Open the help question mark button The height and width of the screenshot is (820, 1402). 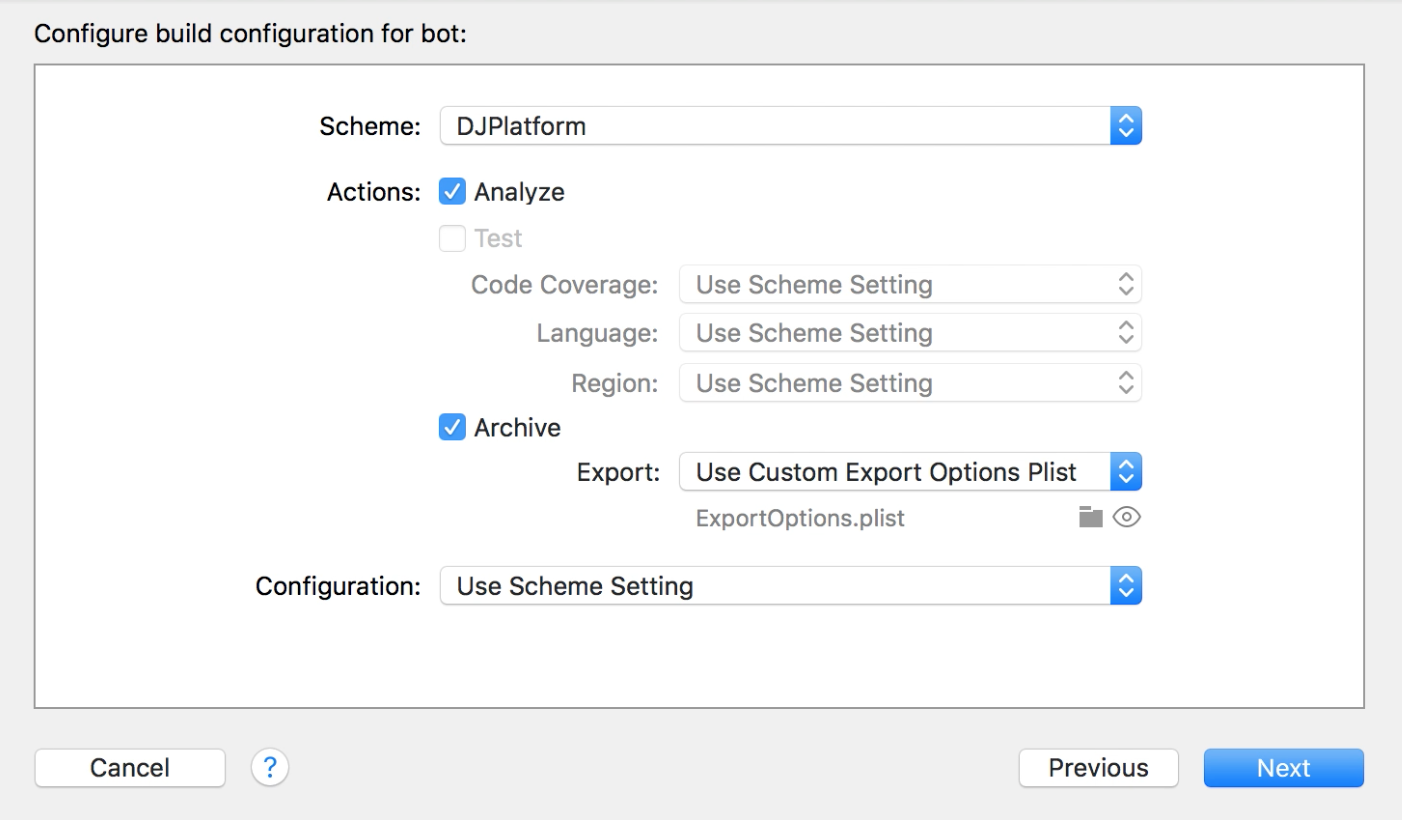coord(269,767)
